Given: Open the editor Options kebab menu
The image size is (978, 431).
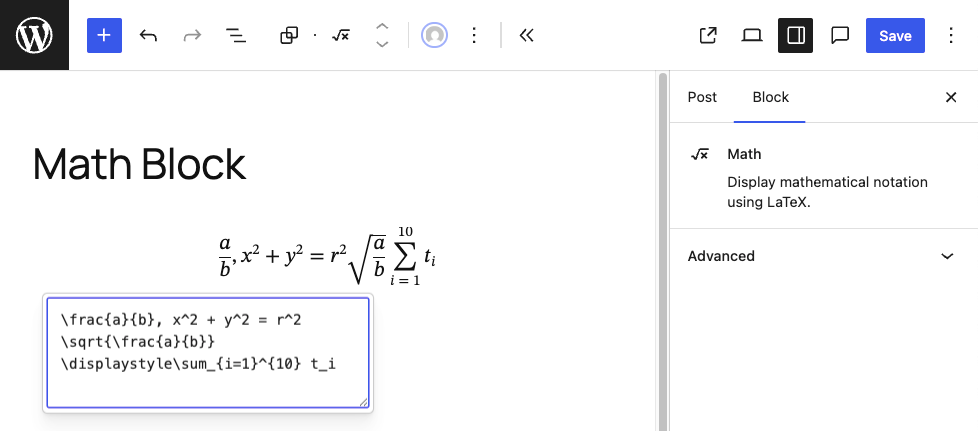Looking at the screenshot, I should (x=950, y=35).
